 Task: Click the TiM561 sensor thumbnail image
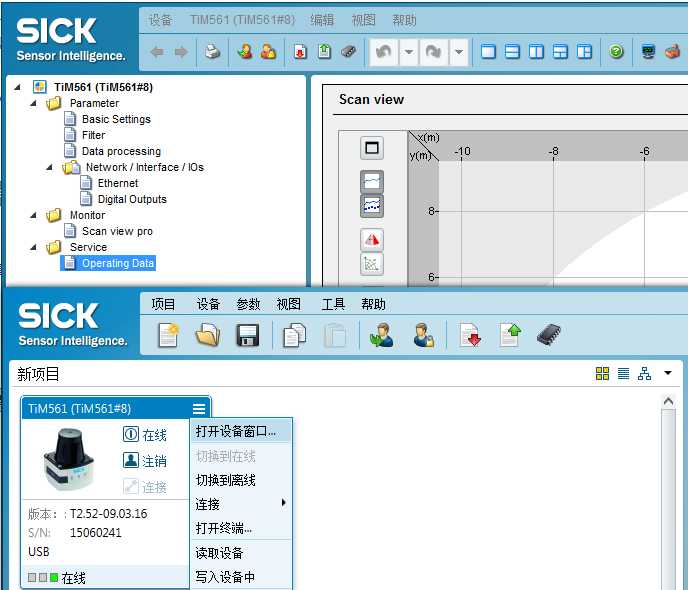click(68, 459)
